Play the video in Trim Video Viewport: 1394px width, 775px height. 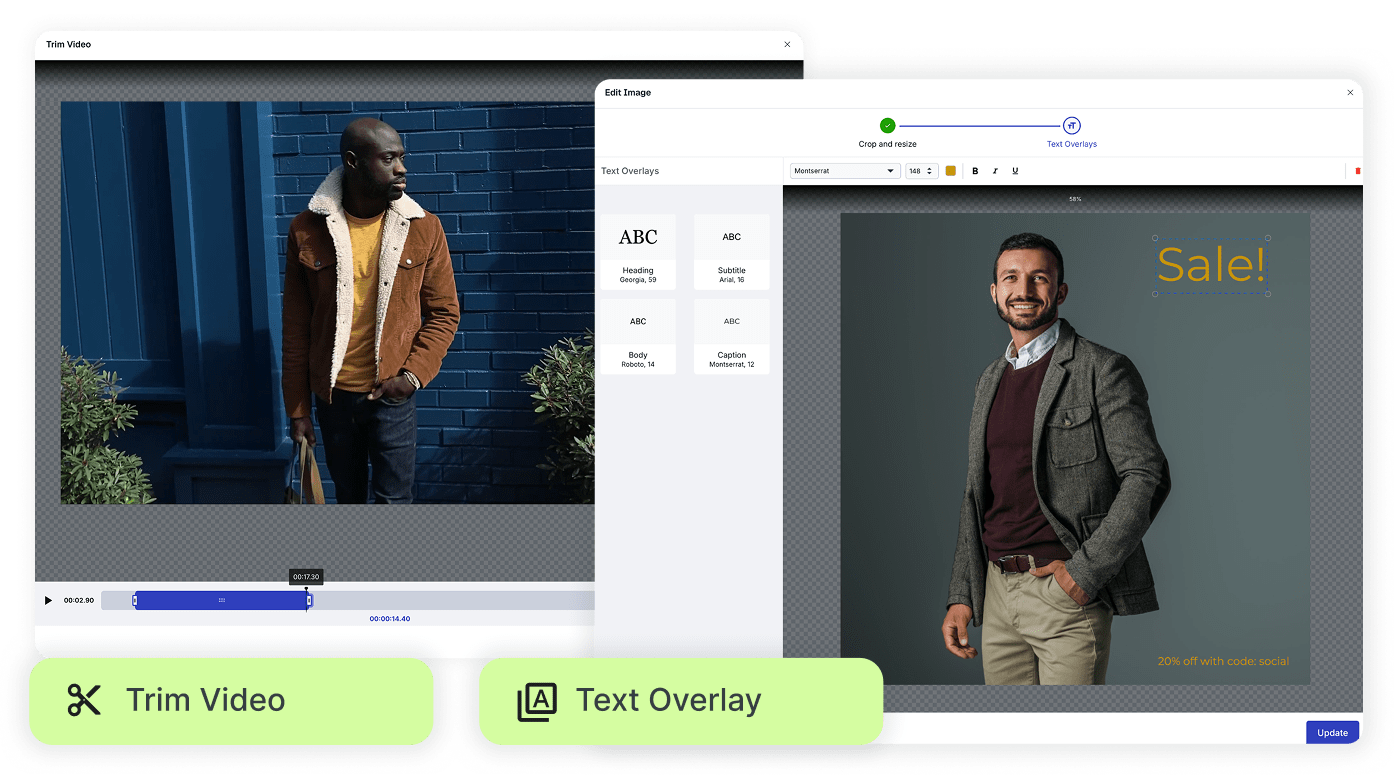[48, 600]
